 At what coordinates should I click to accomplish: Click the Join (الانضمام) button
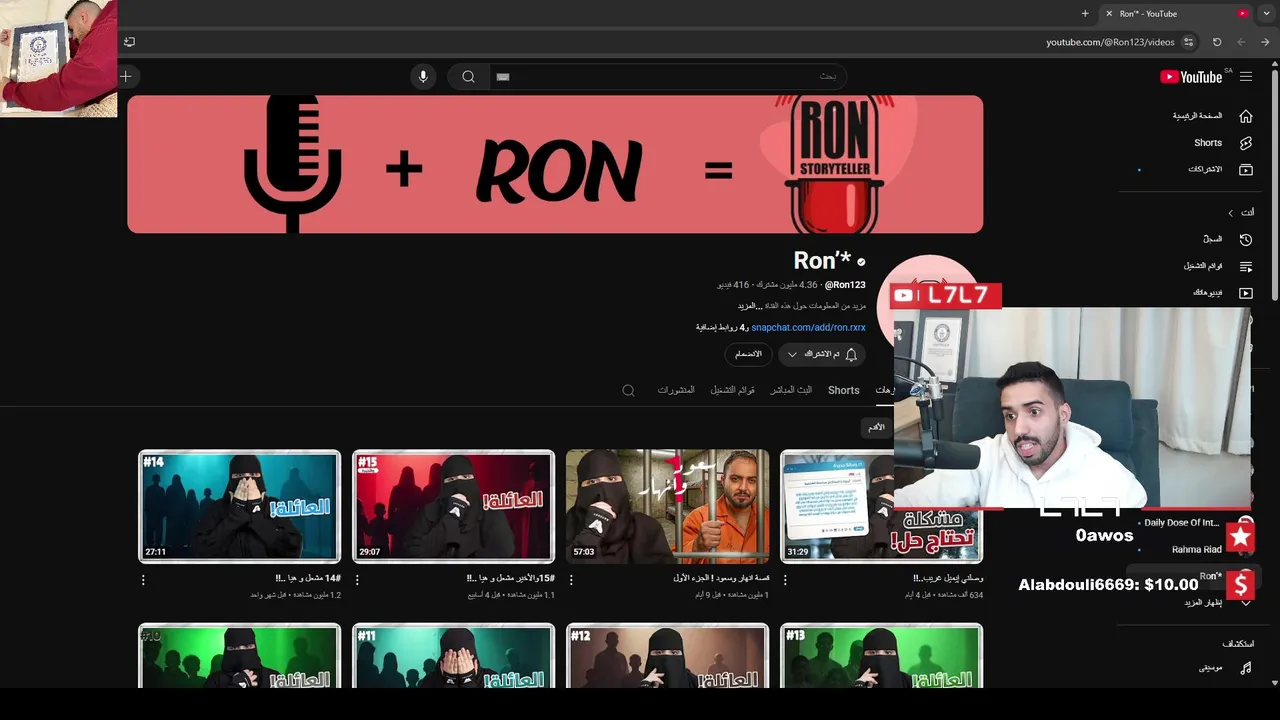tap(748, 354)
